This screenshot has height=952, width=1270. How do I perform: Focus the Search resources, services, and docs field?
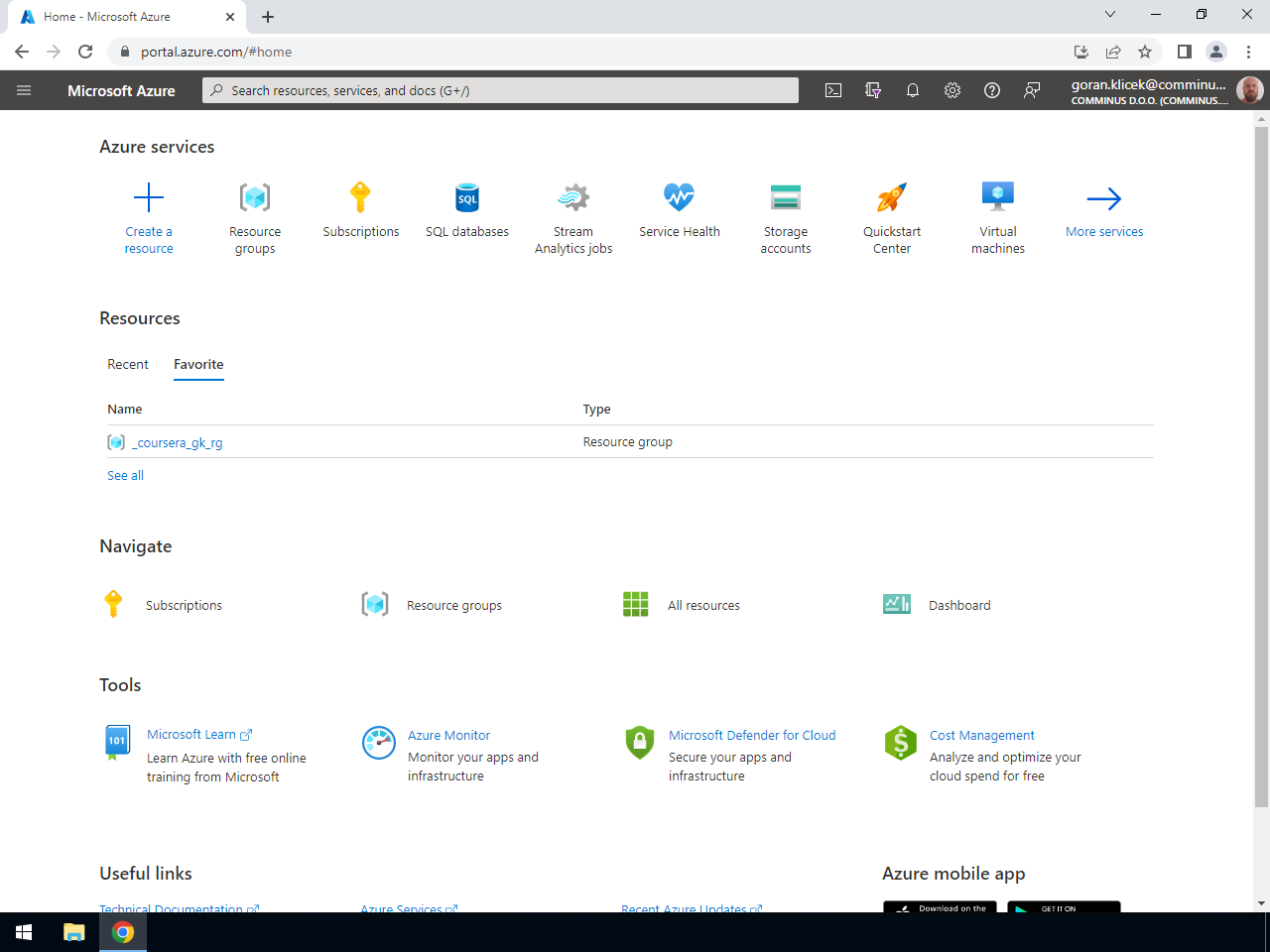[501, 90]
